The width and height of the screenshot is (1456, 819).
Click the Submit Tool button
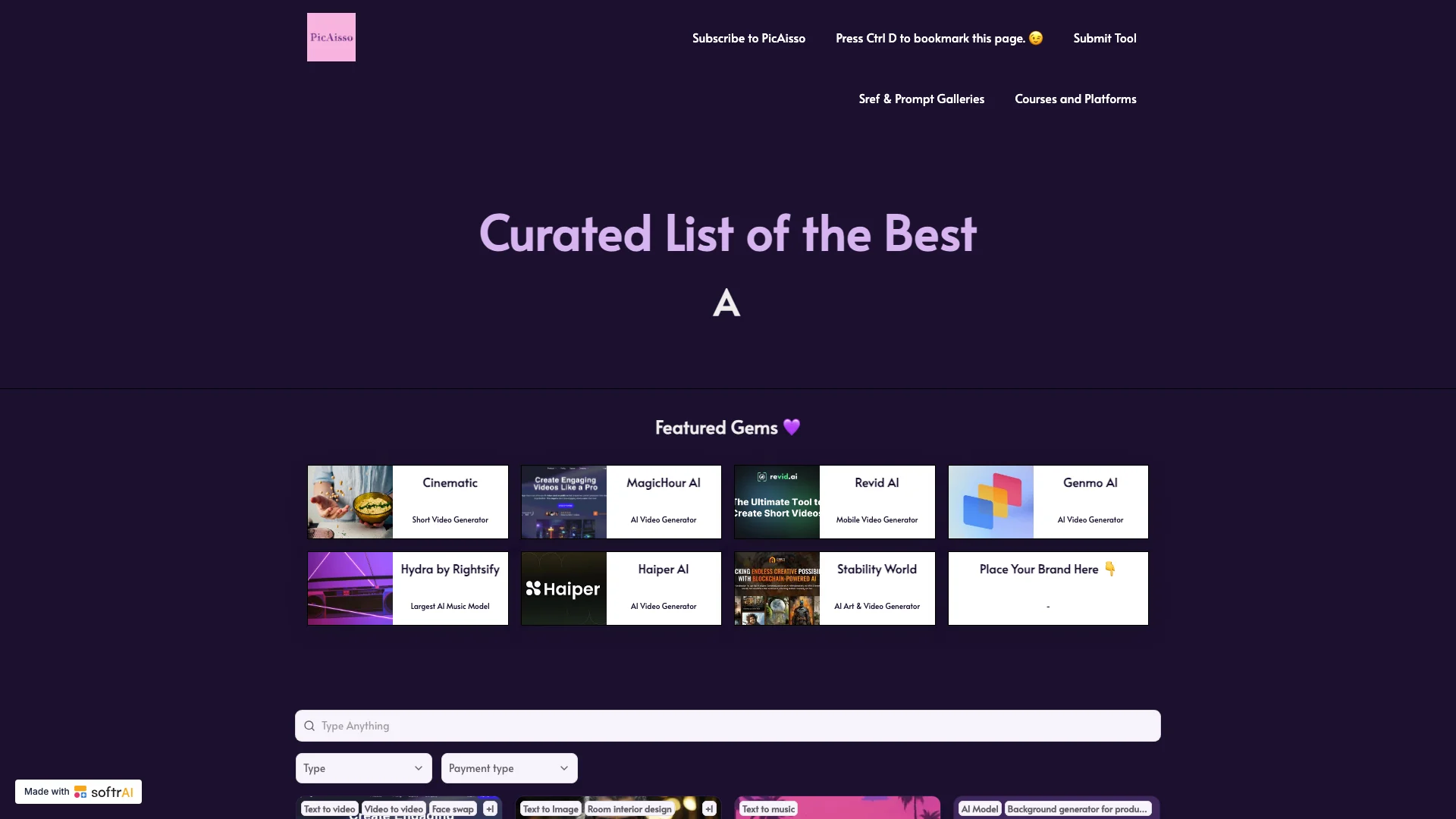point(1104,37)
